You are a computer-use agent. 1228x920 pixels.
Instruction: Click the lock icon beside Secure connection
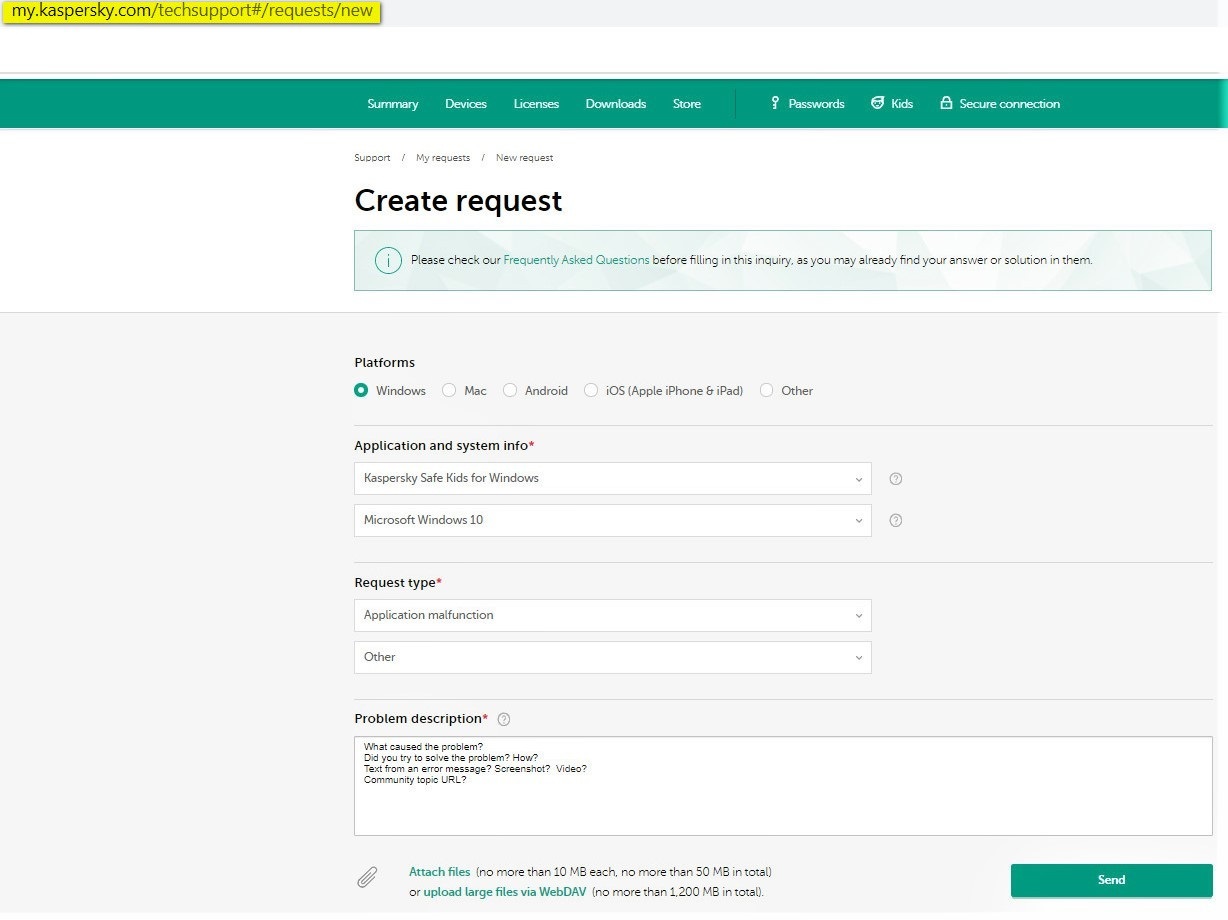pyautogui.click(x=946, y=103)
